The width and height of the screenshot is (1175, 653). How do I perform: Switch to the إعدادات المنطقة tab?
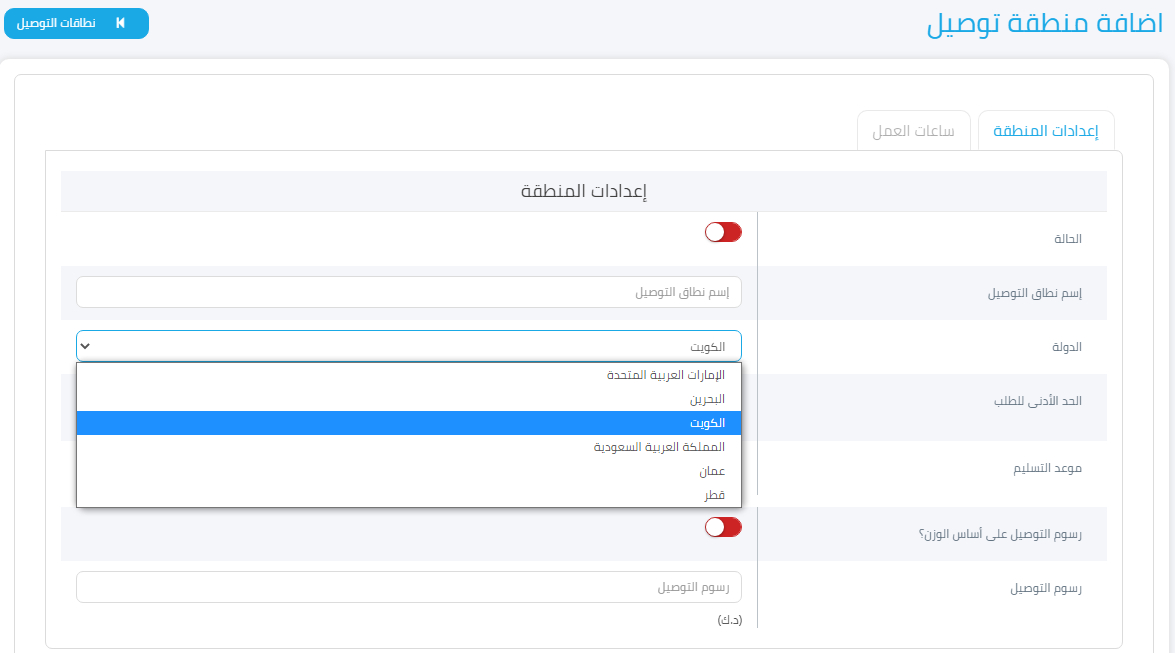coord(1046,130)
